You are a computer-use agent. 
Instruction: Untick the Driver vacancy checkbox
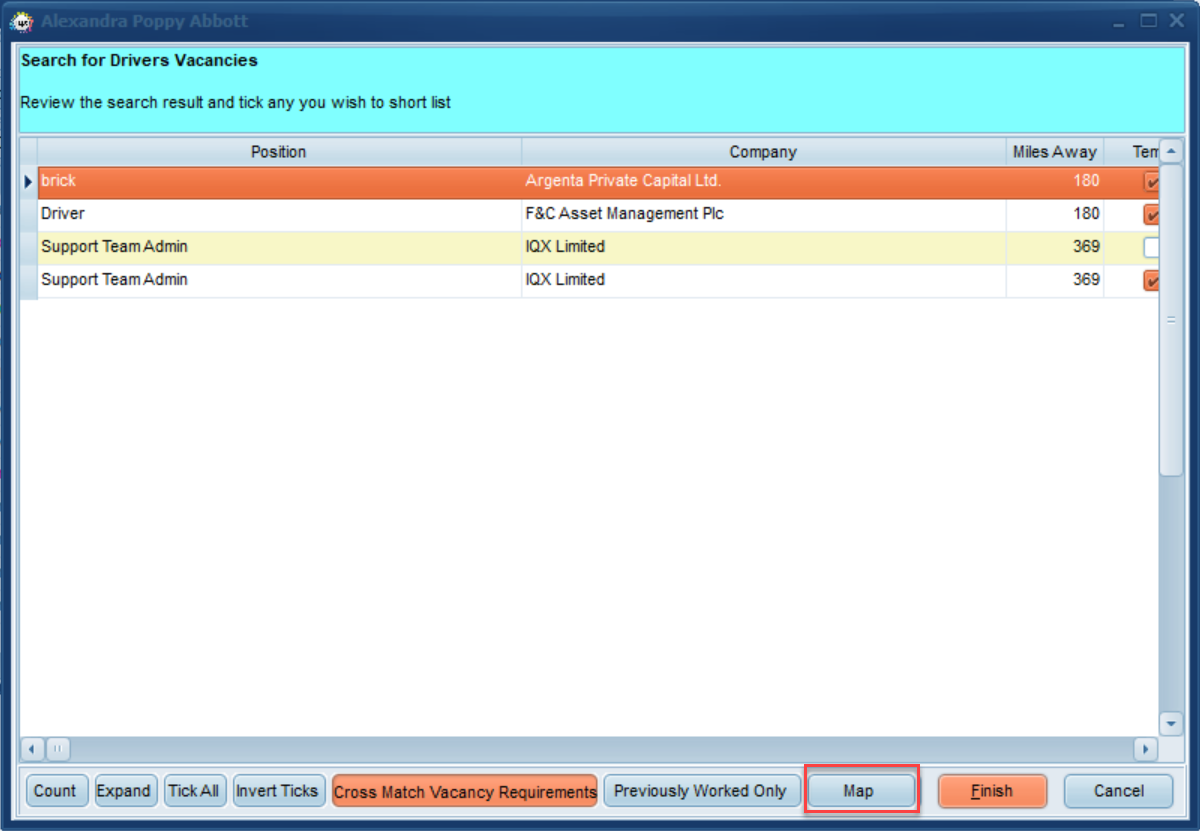pos(1151,214)
